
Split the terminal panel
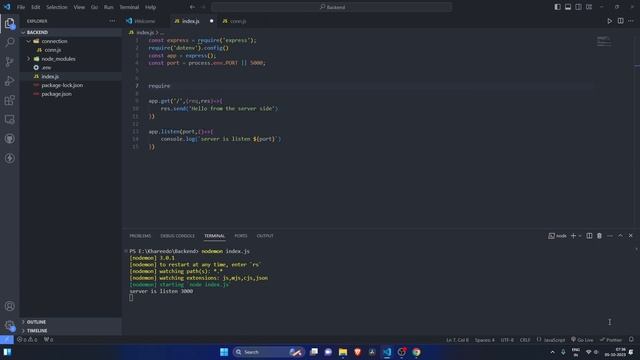tap(589, 236)
